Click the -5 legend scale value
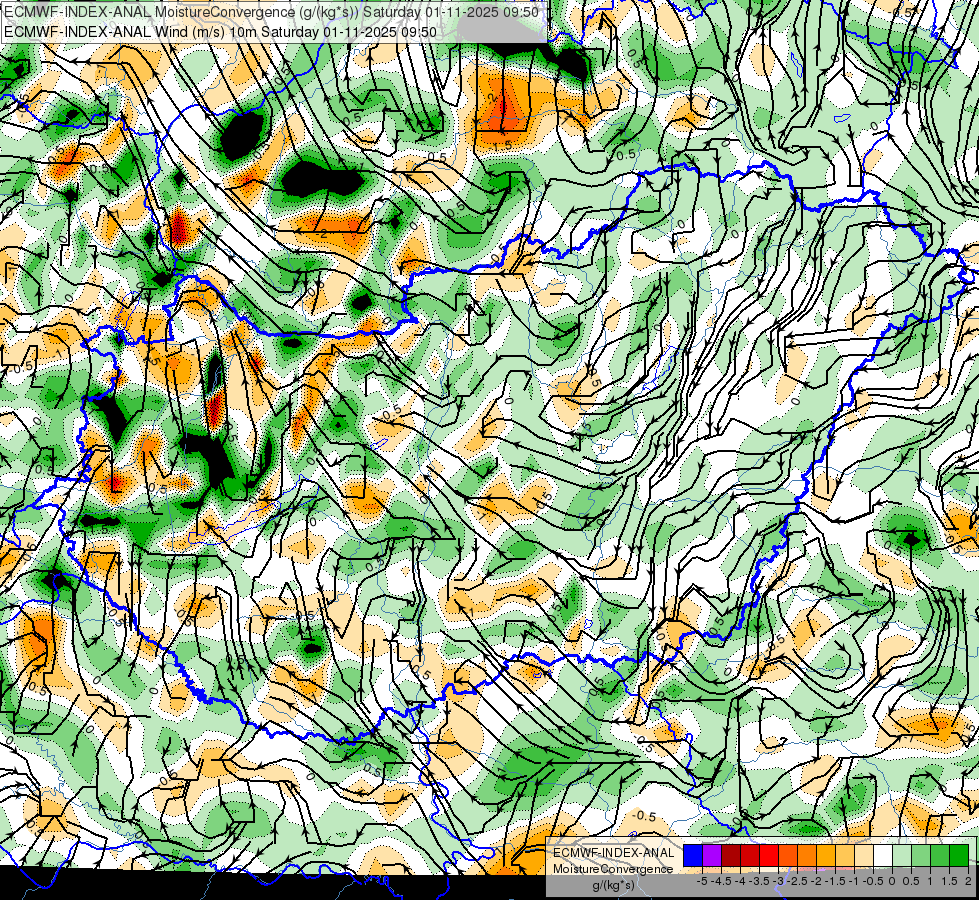This screenshot has height=900, width=979. [702, 881]
